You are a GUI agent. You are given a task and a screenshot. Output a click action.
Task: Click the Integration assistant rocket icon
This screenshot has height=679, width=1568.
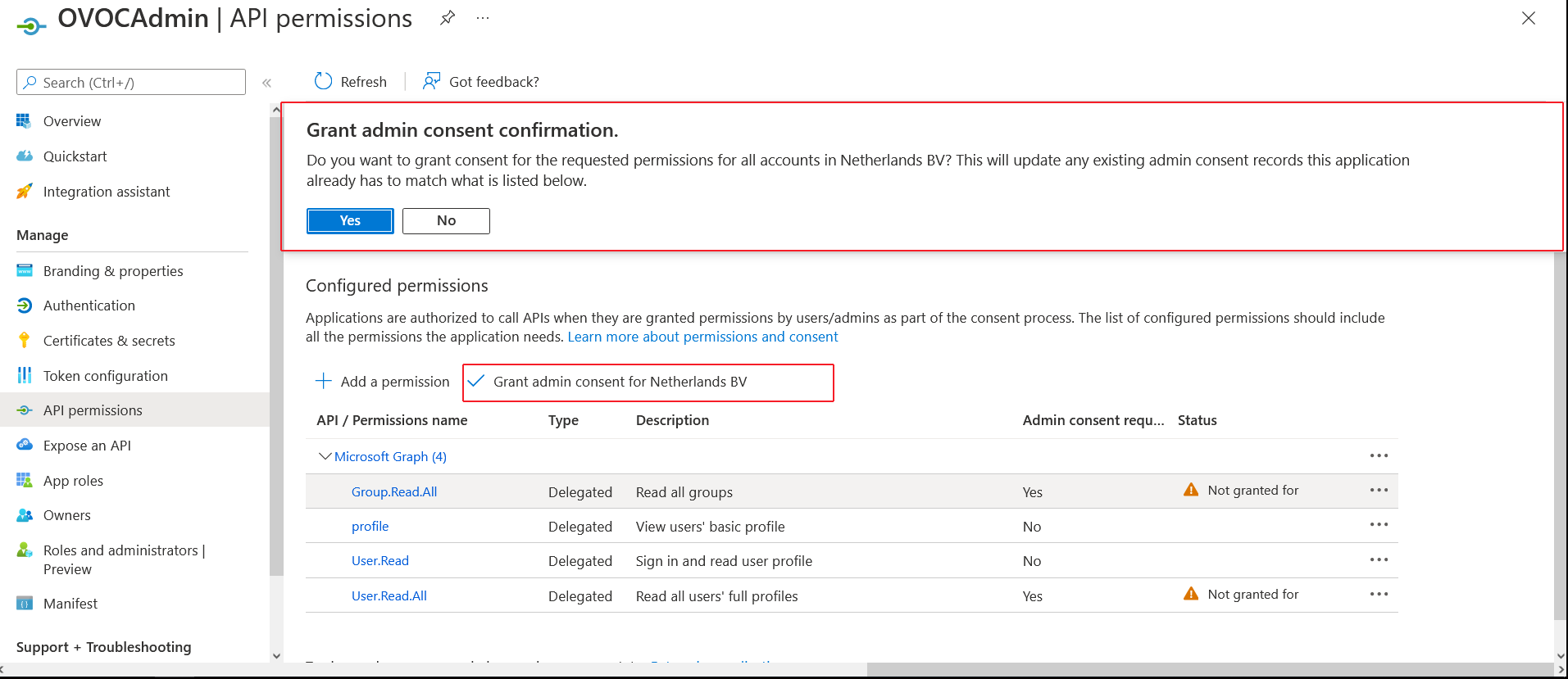coord(24,192)
